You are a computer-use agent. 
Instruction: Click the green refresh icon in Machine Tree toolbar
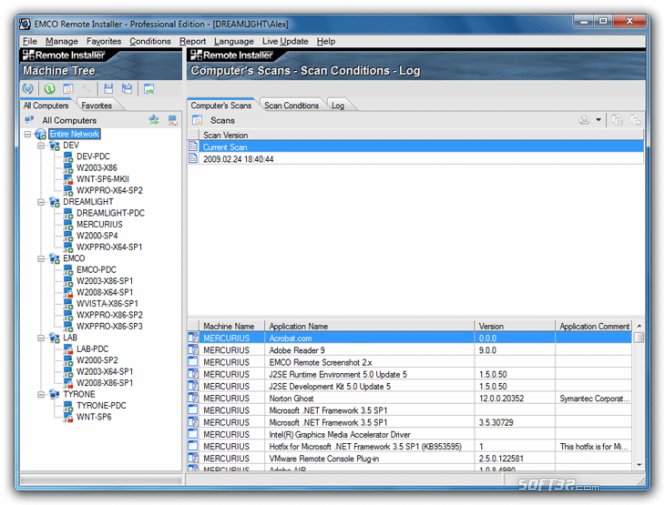click(50, 89)
